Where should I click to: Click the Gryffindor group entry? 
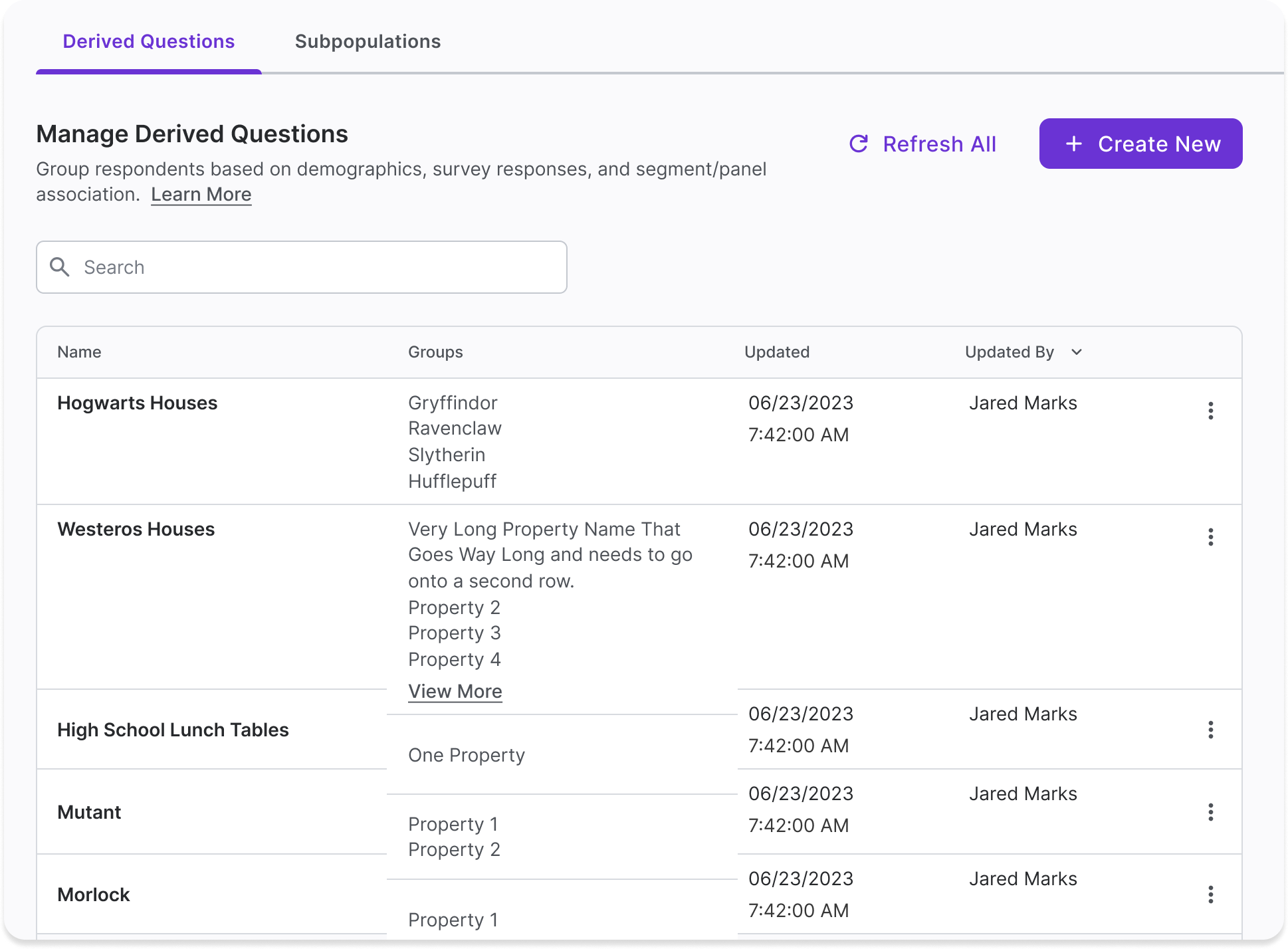[x=453, y=403]
